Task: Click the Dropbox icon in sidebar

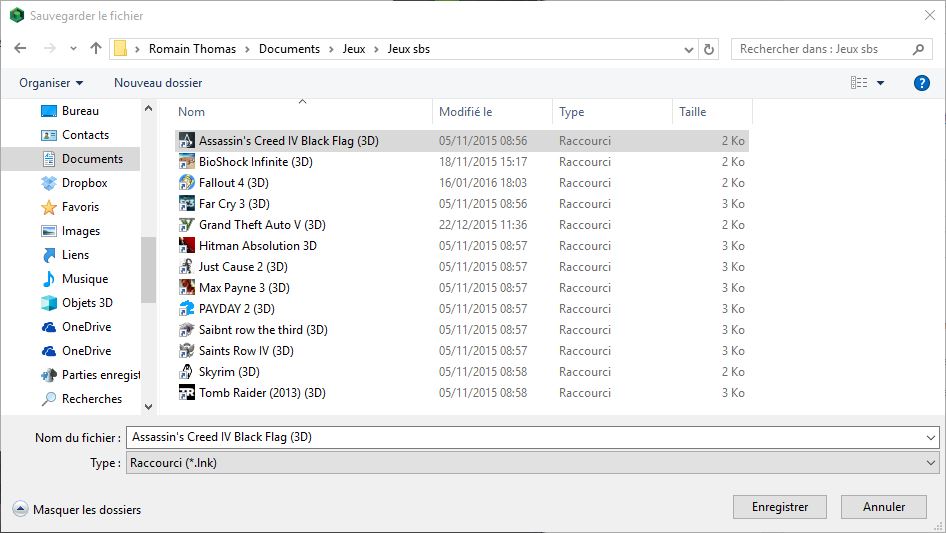Action: 48,183
